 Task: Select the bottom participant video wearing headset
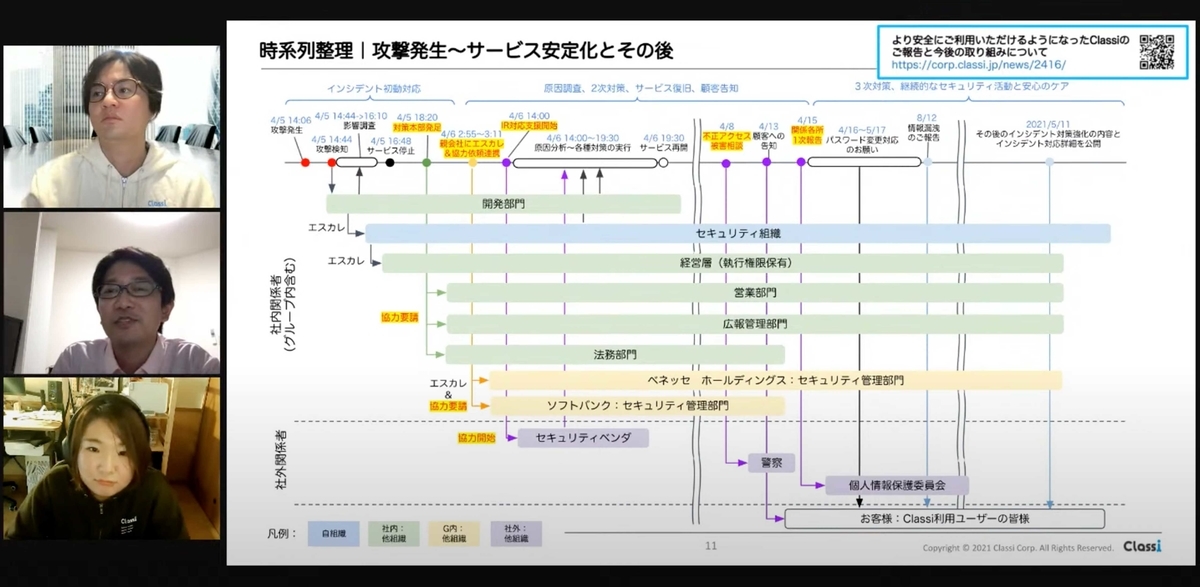tap(111, 458)
